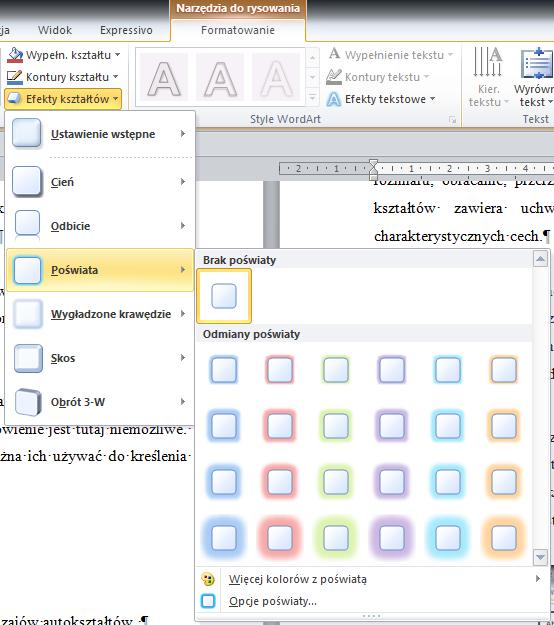
Task: Select the Formatowanie tab
Action: coord(238,30)
